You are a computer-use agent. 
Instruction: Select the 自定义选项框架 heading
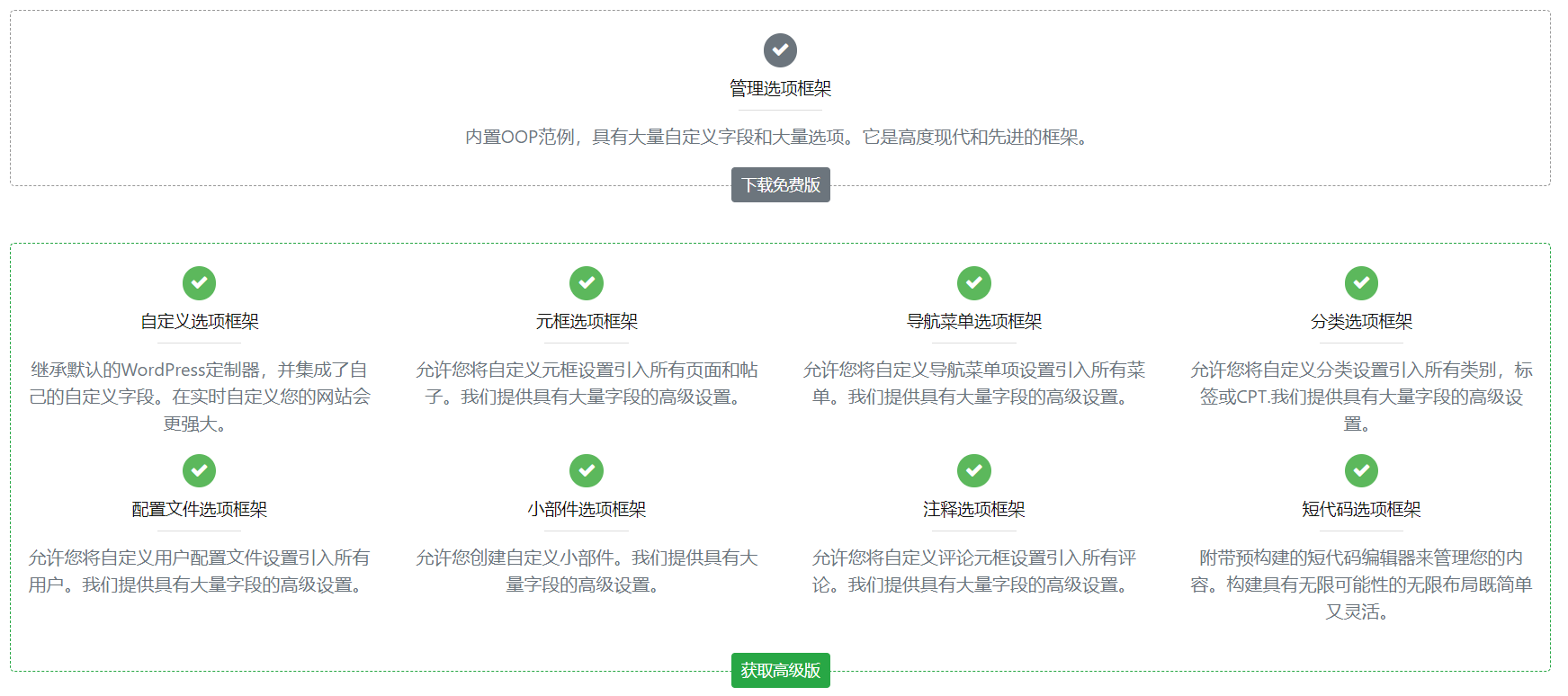pyautogui.click(x=199, y=321)
